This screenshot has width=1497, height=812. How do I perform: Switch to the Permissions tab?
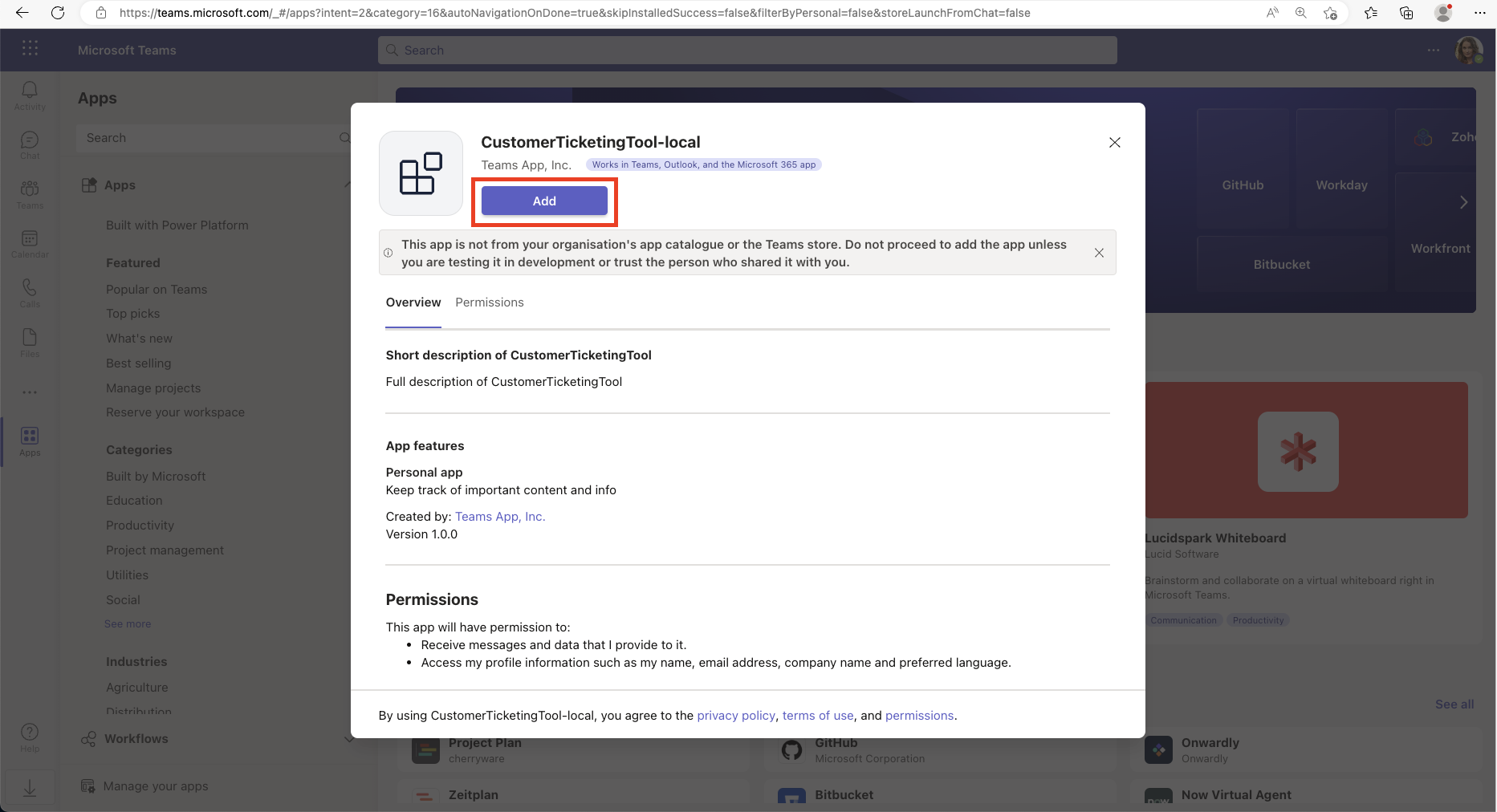point(490,302)
